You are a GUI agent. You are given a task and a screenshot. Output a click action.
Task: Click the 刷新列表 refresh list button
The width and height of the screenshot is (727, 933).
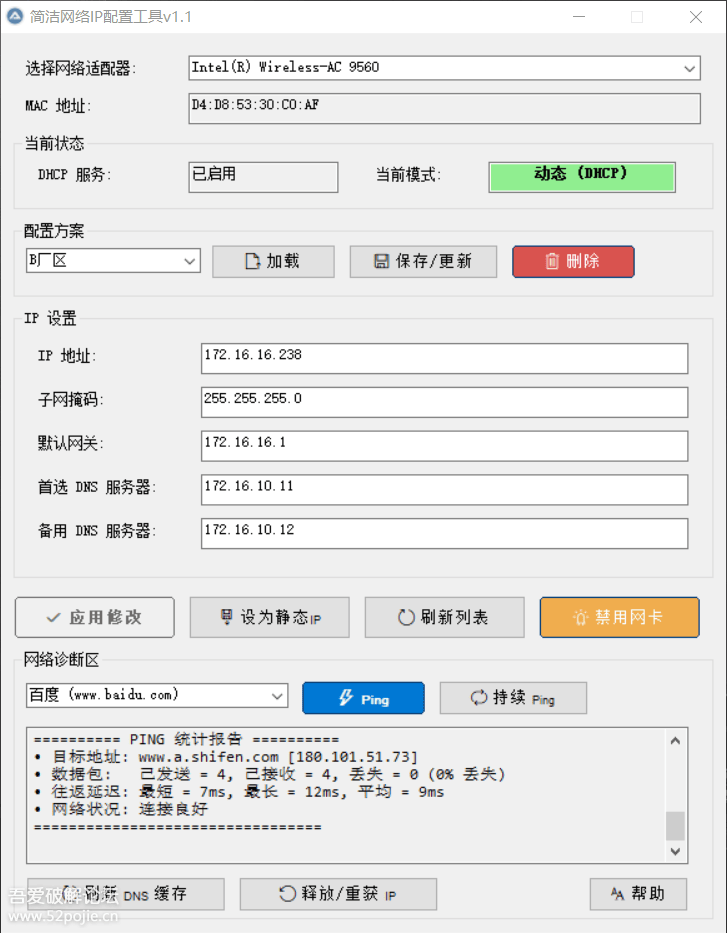coord(444,617)
